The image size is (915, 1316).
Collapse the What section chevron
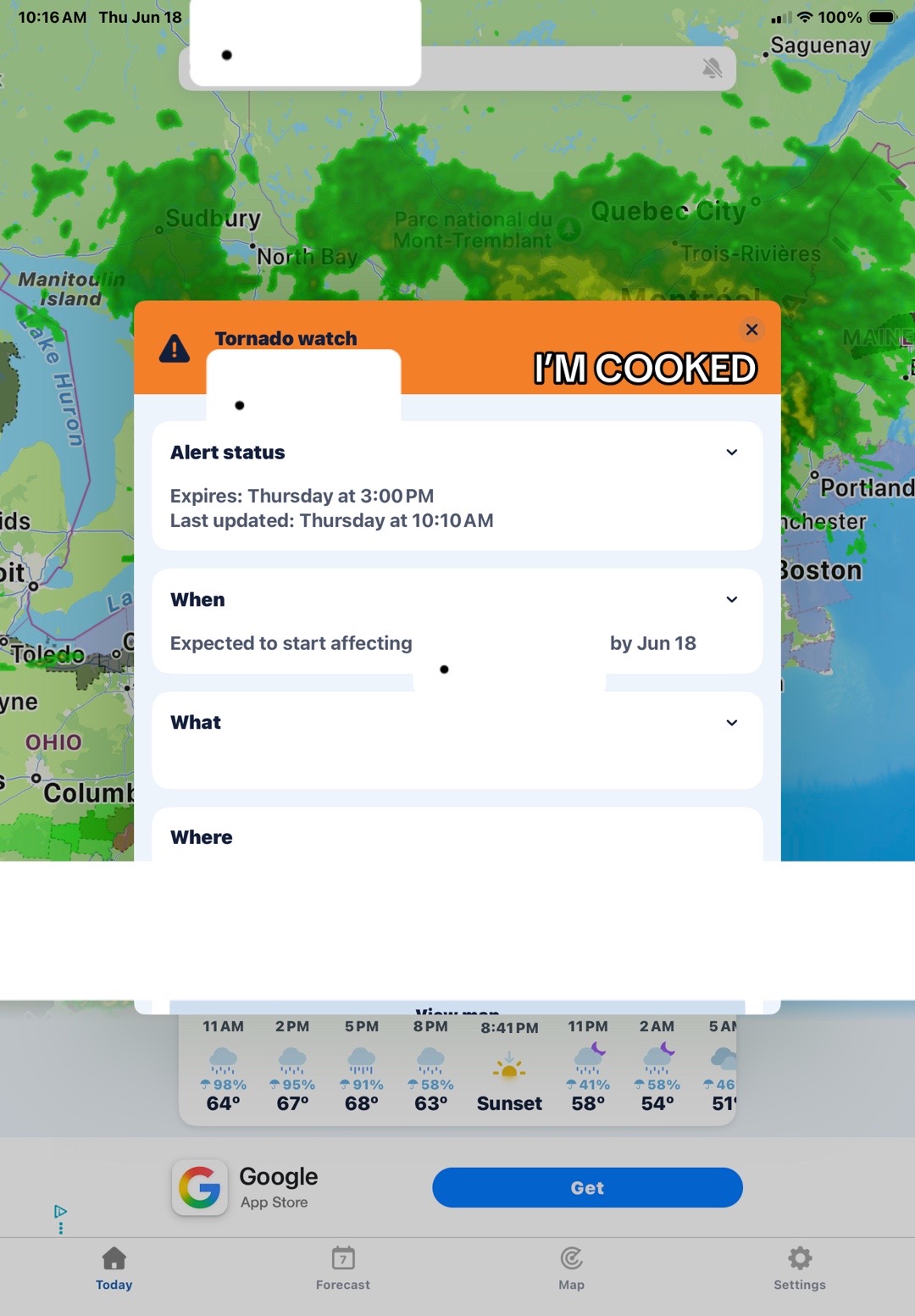click(x=732, y=723)
